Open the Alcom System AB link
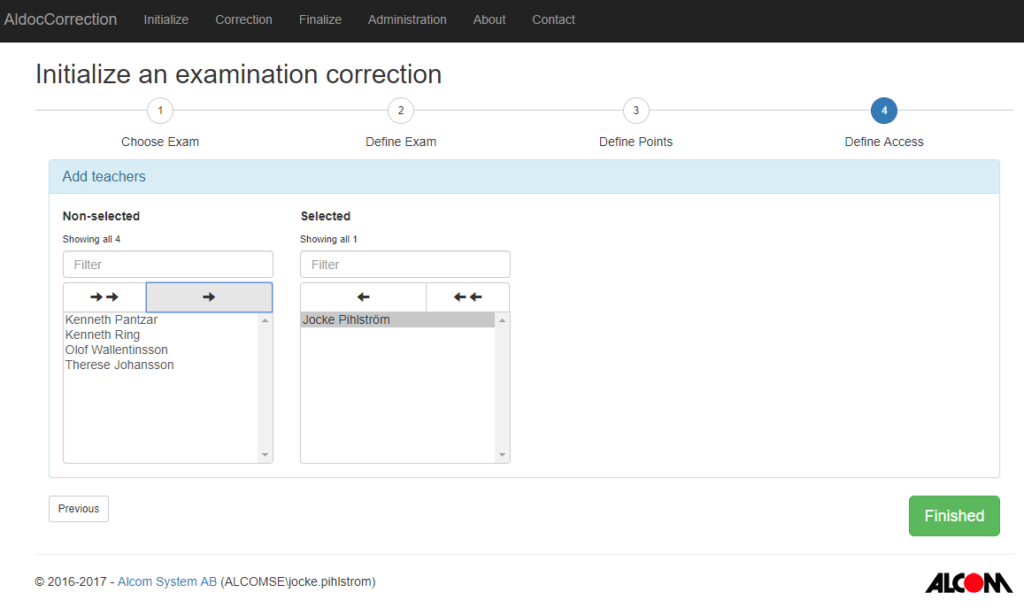The width and height of the screenshot is (1024, 608). click(167, 582)
